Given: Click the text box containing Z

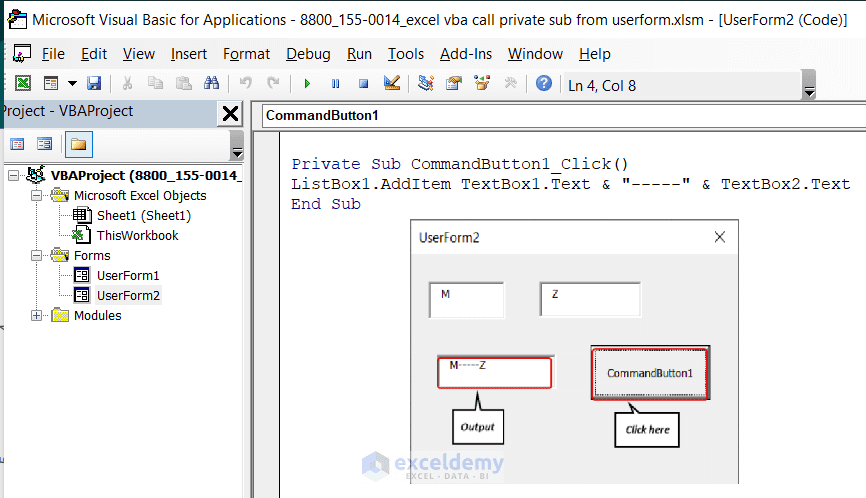Looking at the screenshot, I should click(x=590, y=299).
